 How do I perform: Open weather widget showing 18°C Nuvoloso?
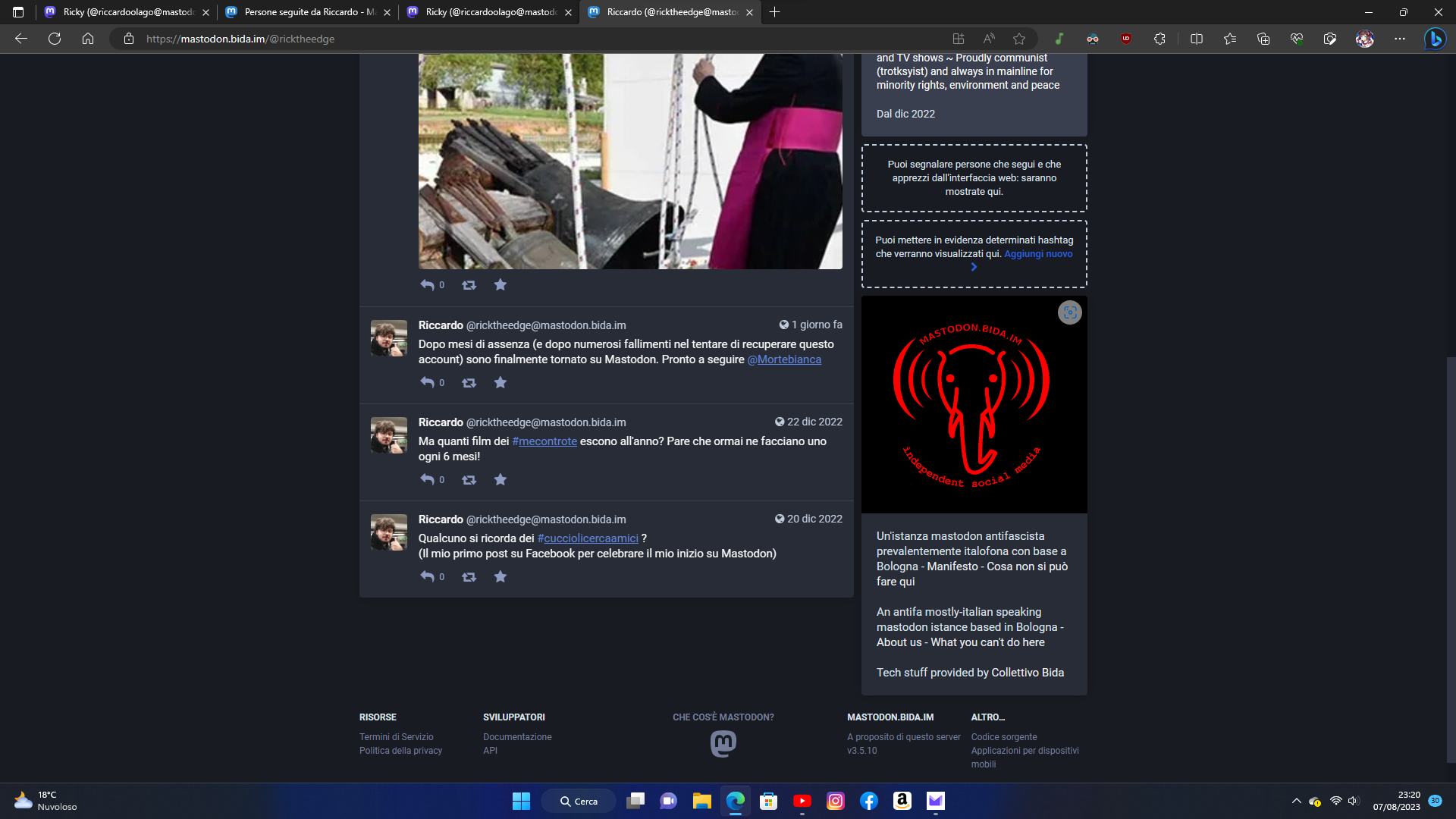[x=45, y=801]
